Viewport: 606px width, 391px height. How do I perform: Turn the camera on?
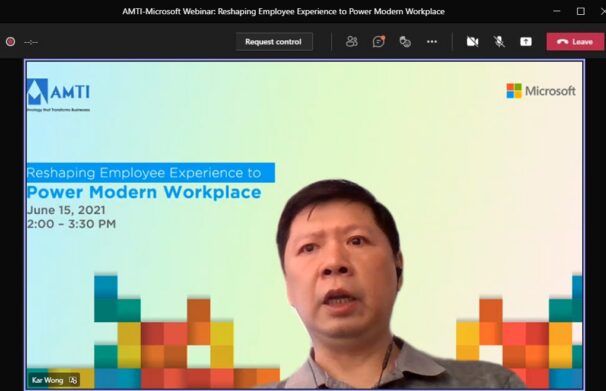[x=472, y=41]
